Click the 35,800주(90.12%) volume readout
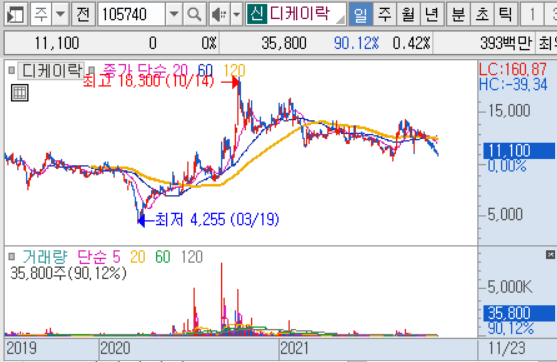This screenshot has width=557, height=362. click(x=68, y=273)
